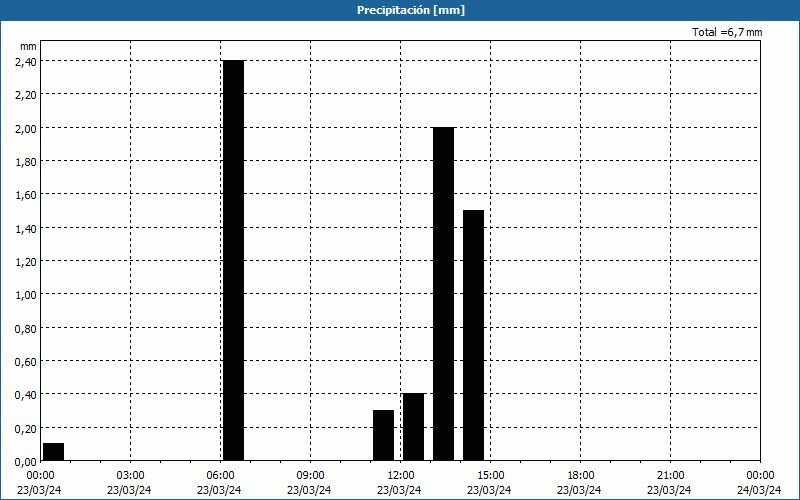
Task: Select the 18:00 time axis label
Action: (x=580, y=476)
